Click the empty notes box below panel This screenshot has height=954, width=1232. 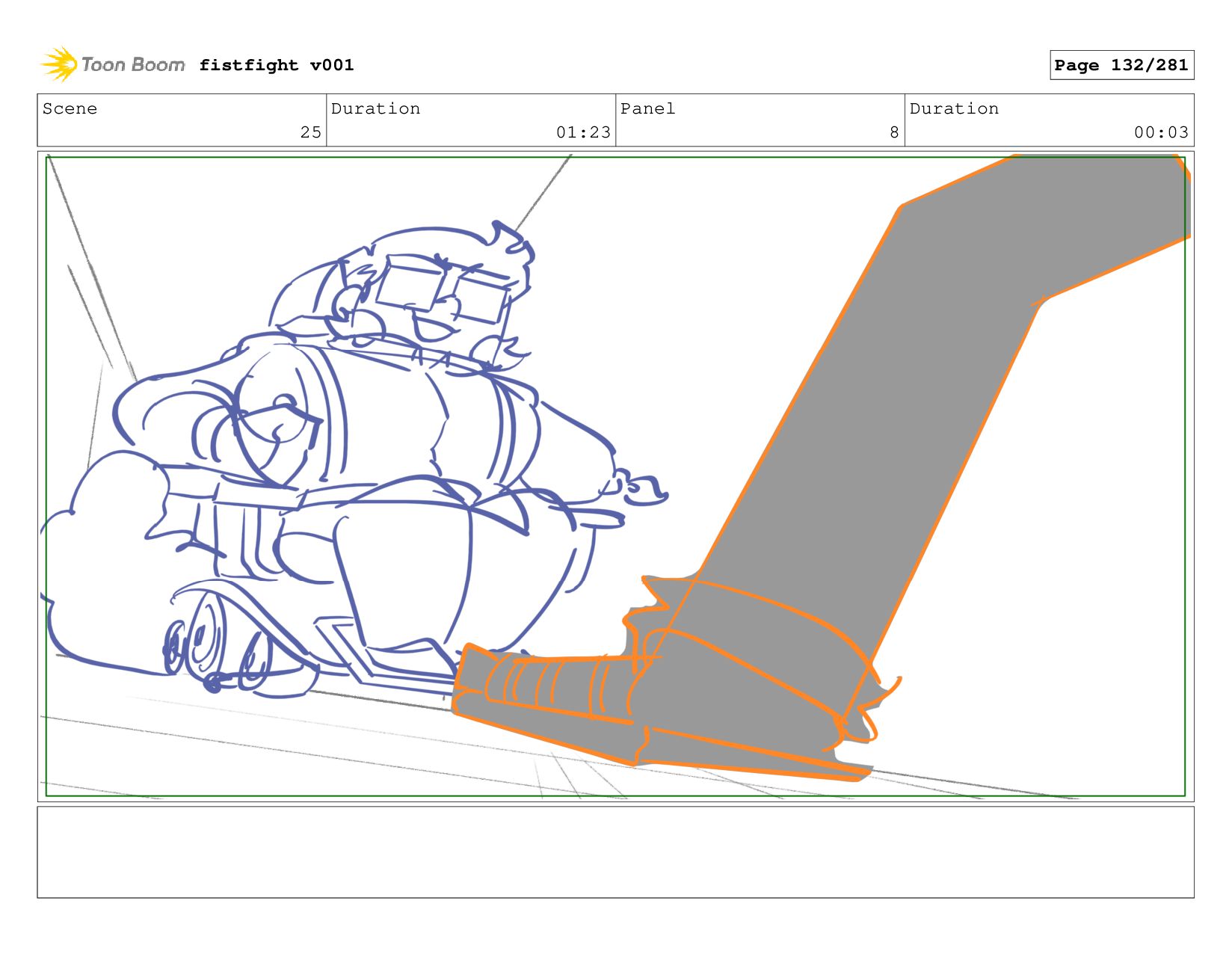[615, 852]
